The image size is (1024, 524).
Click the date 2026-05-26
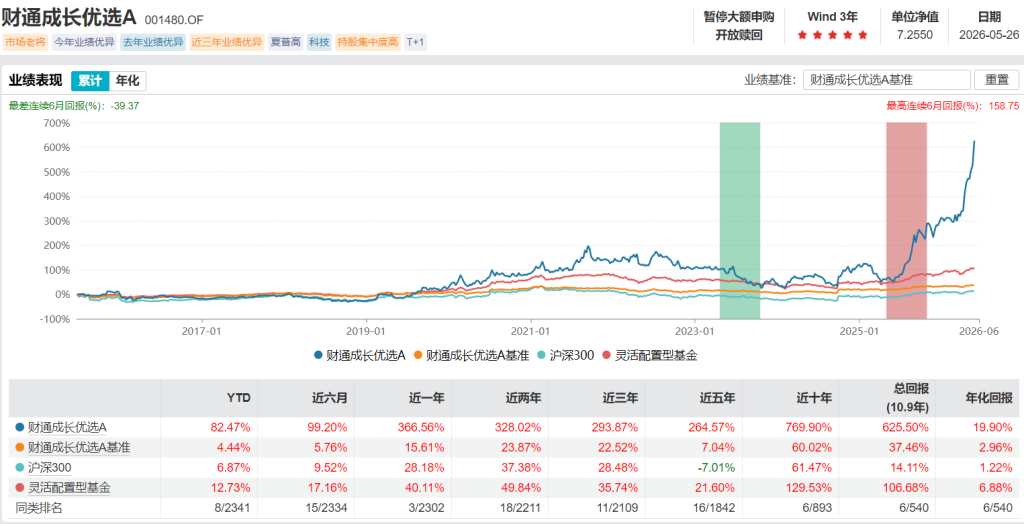point(988,35)
